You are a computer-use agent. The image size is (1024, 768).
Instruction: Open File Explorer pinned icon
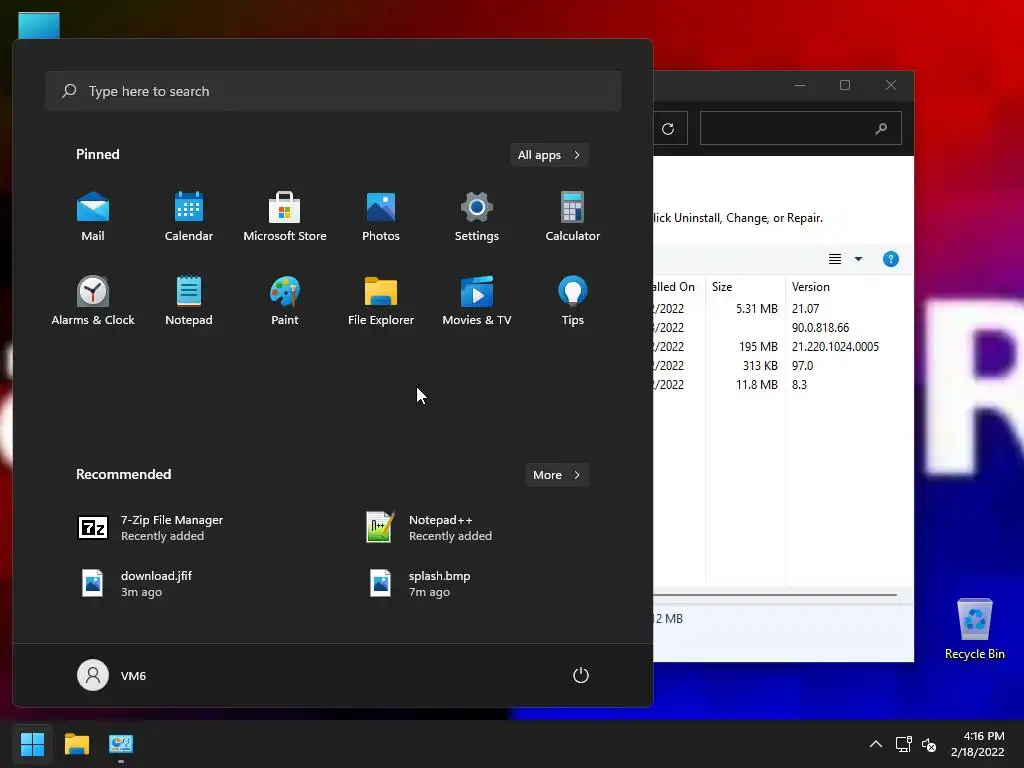(381, 300)
